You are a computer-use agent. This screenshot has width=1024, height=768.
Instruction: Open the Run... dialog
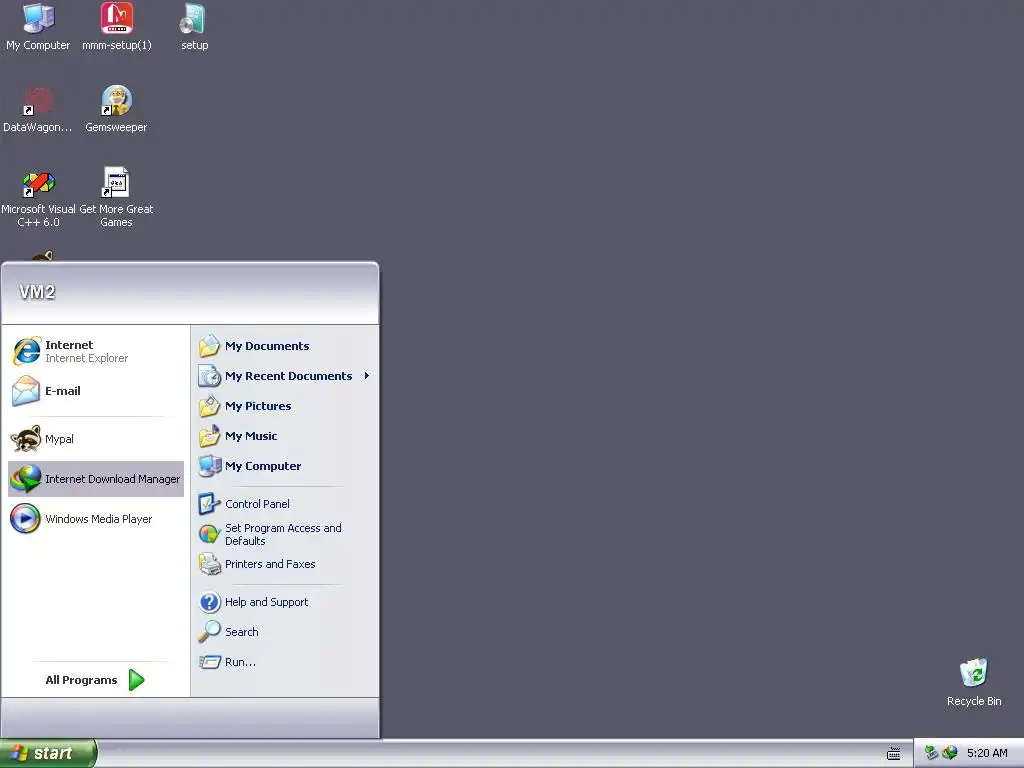(x=285, y=662)
